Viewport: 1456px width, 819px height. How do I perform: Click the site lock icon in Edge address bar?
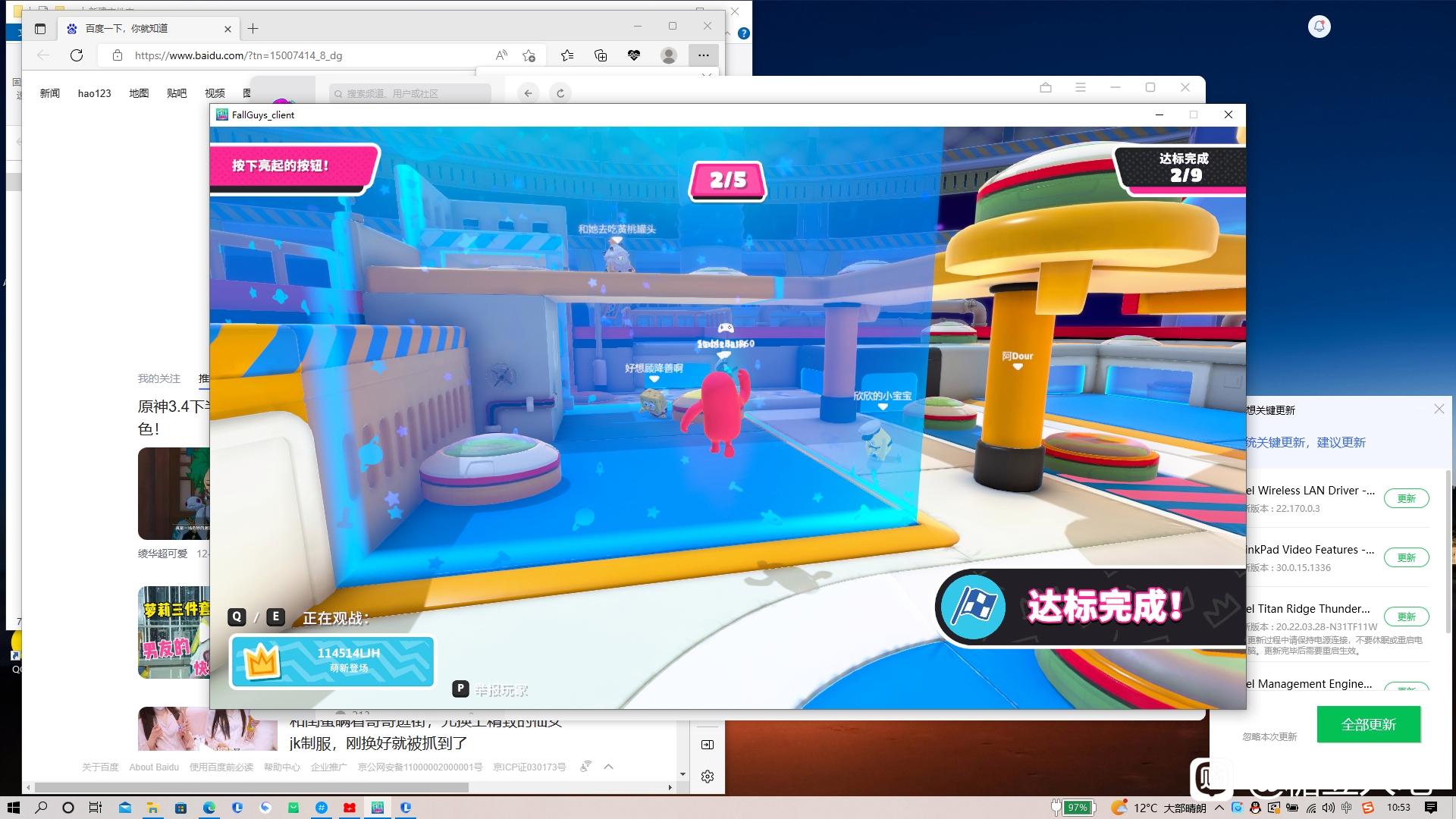[117, 55]
